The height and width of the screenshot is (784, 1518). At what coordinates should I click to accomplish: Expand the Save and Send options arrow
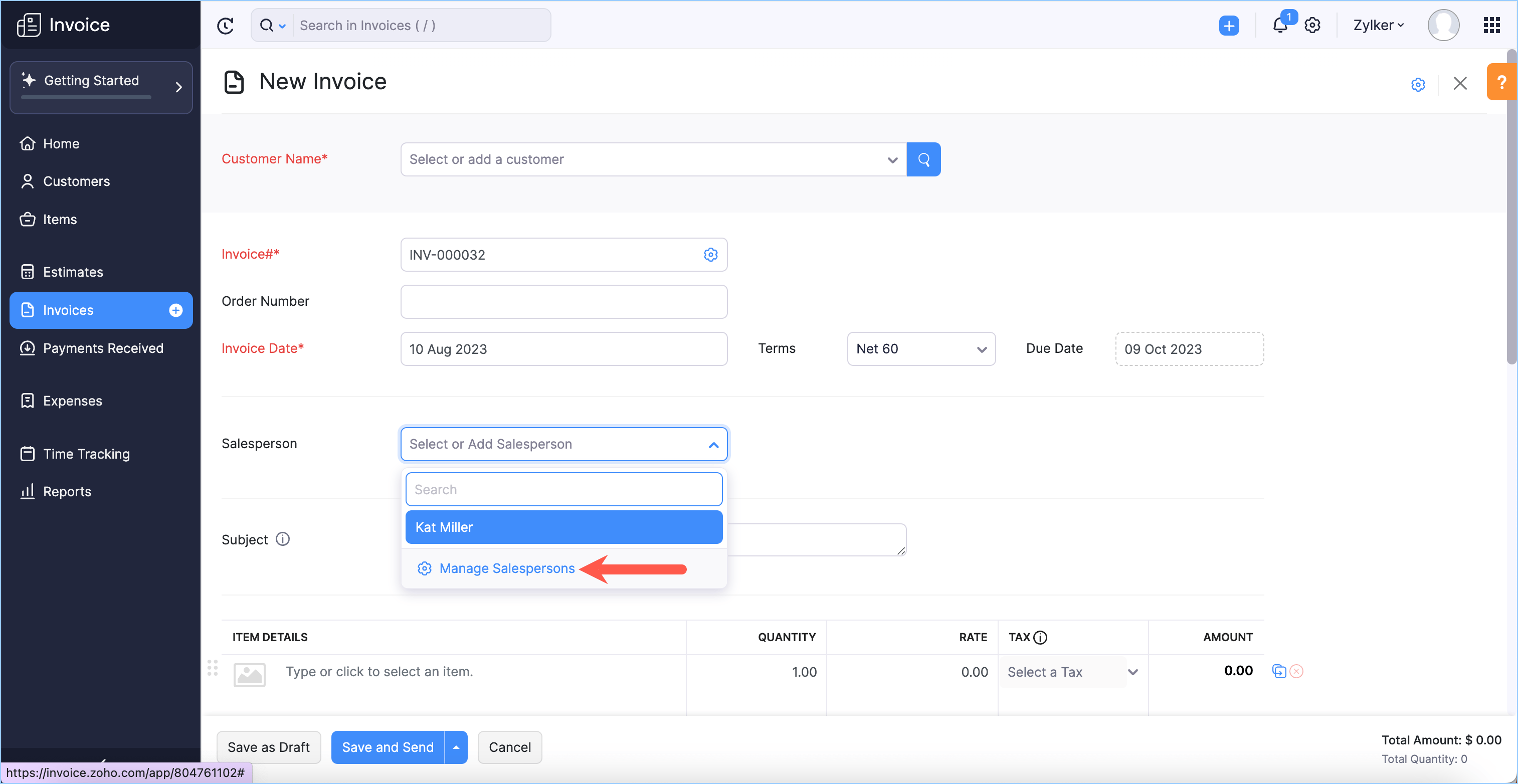click(456, 747)
